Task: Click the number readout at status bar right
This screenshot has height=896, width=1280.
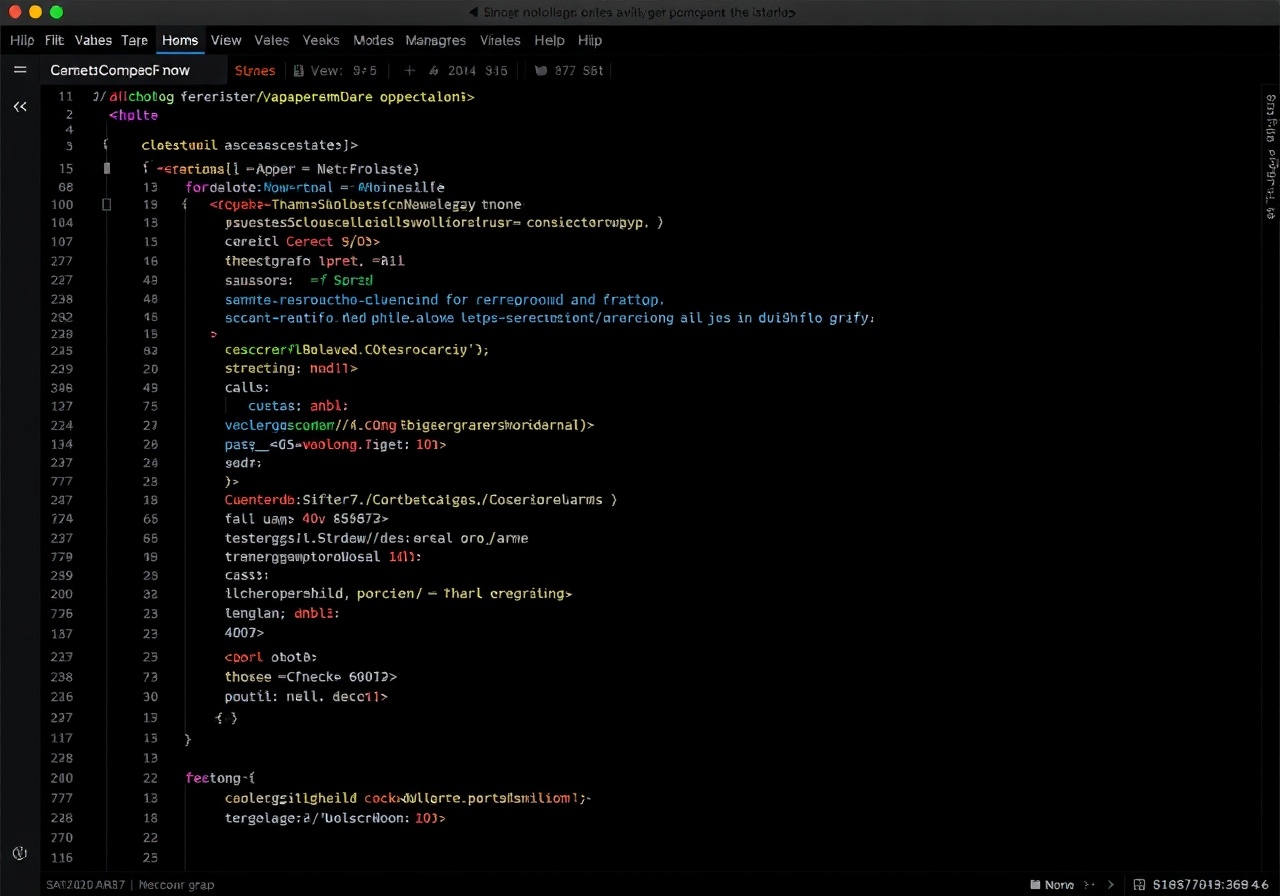Action: tap(1212, 885)
